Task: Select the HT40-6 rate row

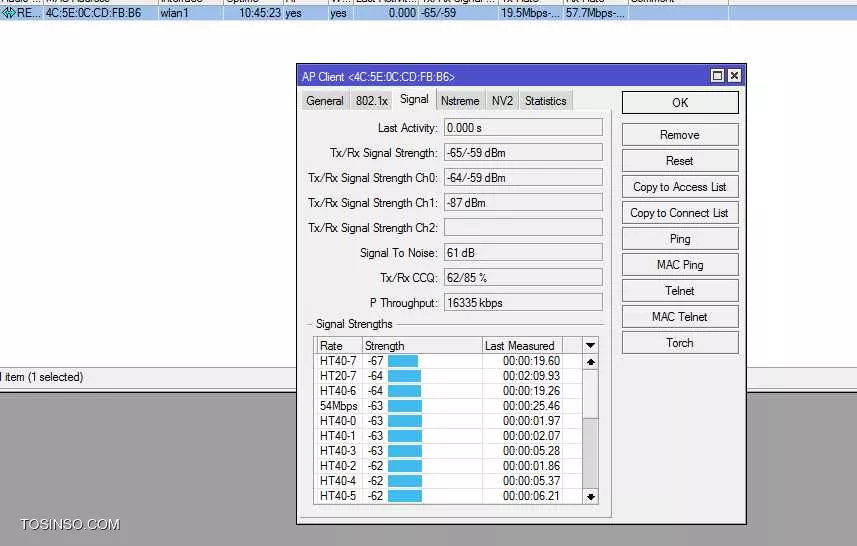Action: tap(449, 391)
